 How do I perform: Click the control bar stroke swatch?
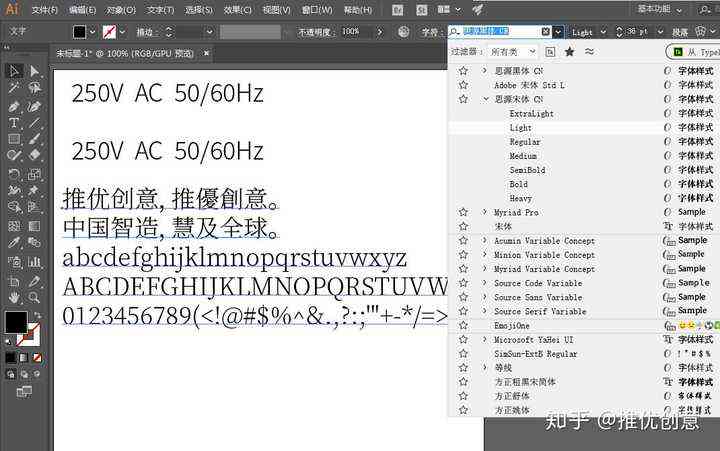109,32
